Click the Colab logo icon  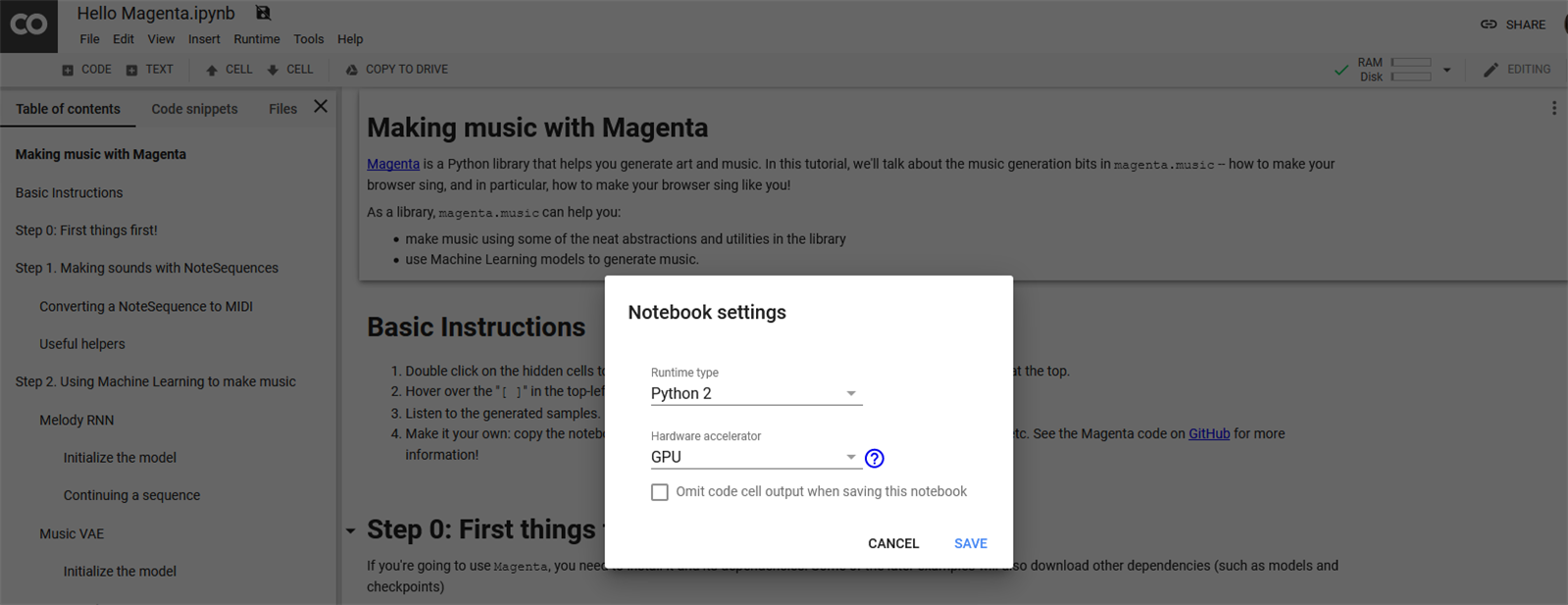(28, 25)
